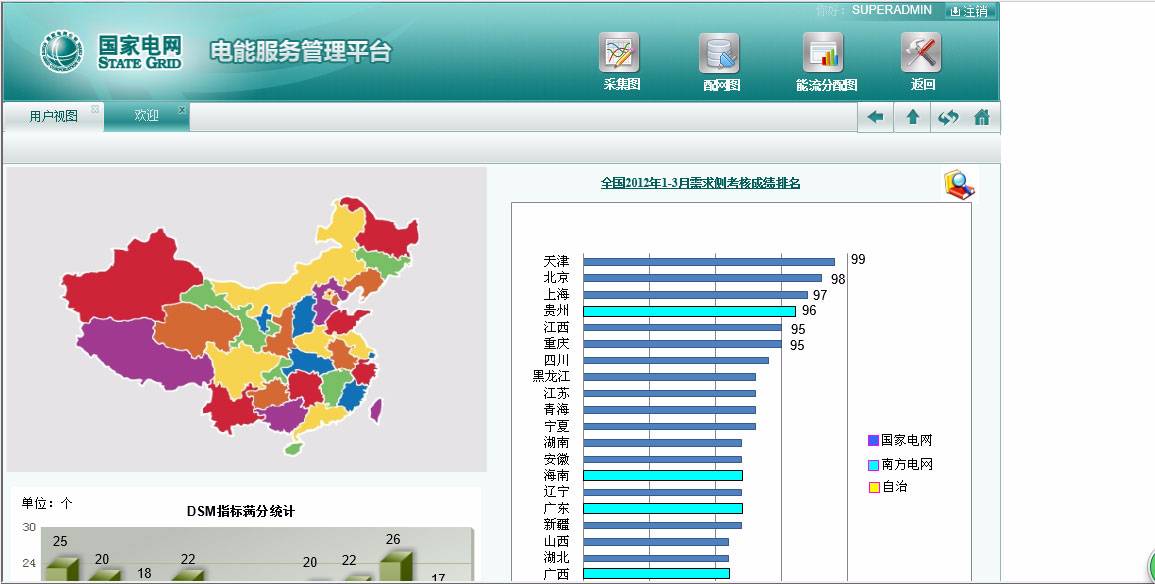This screenshot has height=584, width=1155.
Task: Click the 山西 label in the ranking
Action: click(556, 542)
